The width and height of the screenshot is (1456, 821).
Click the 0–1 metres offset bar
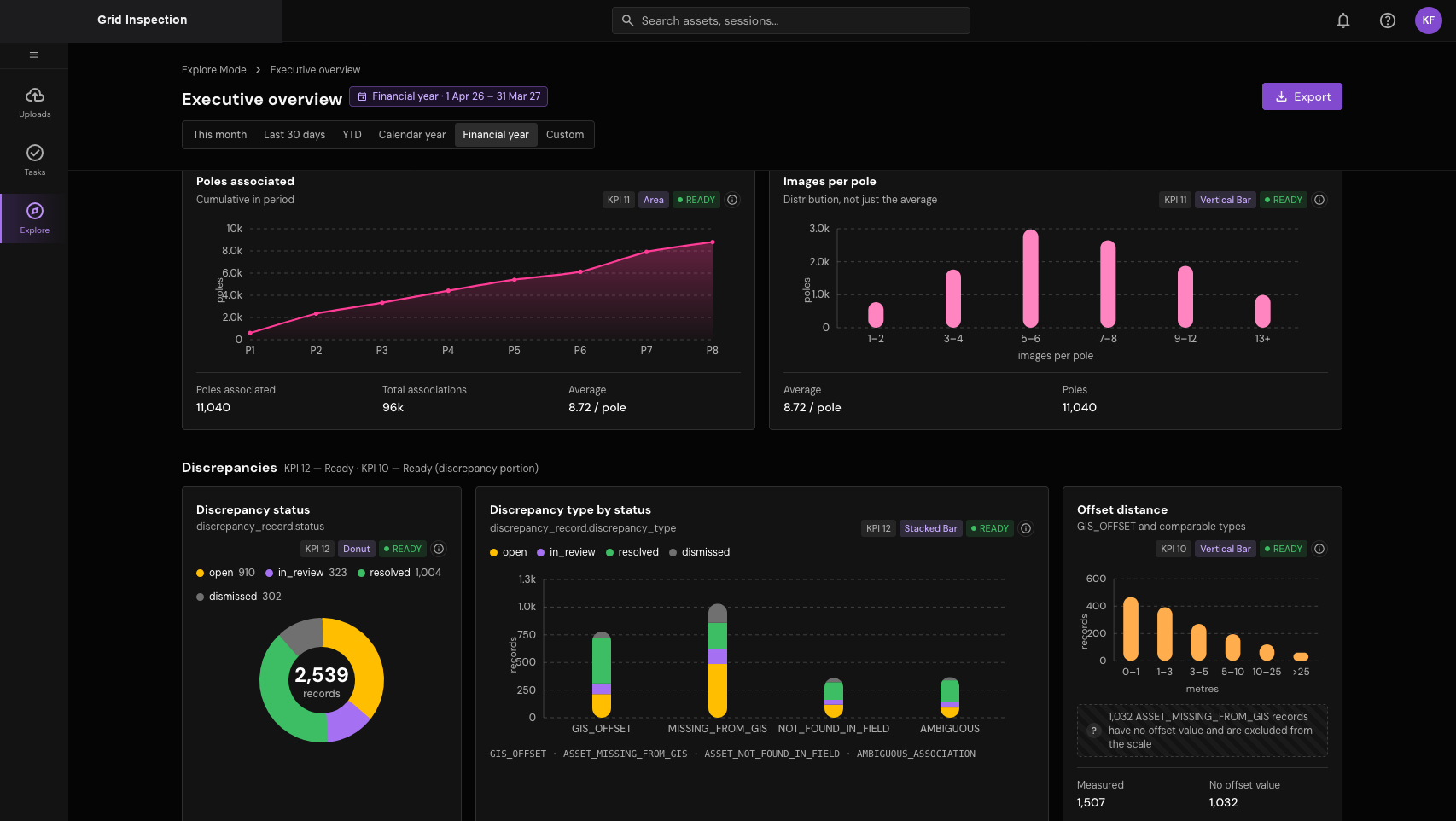point(1131,628)
